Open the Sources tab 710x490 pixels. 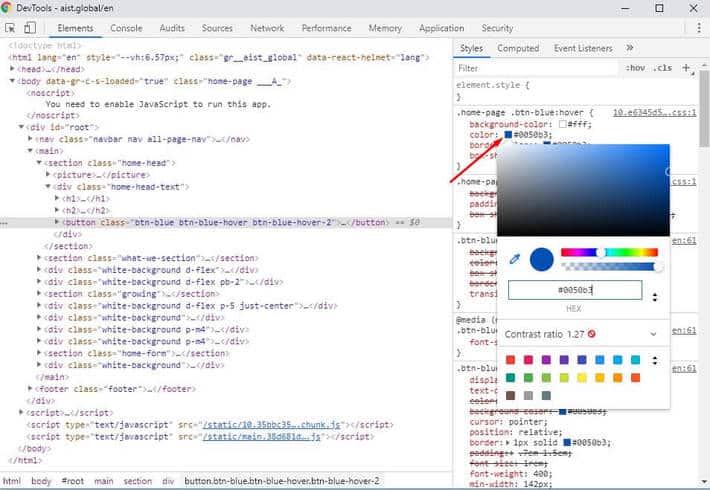[217, 28]
